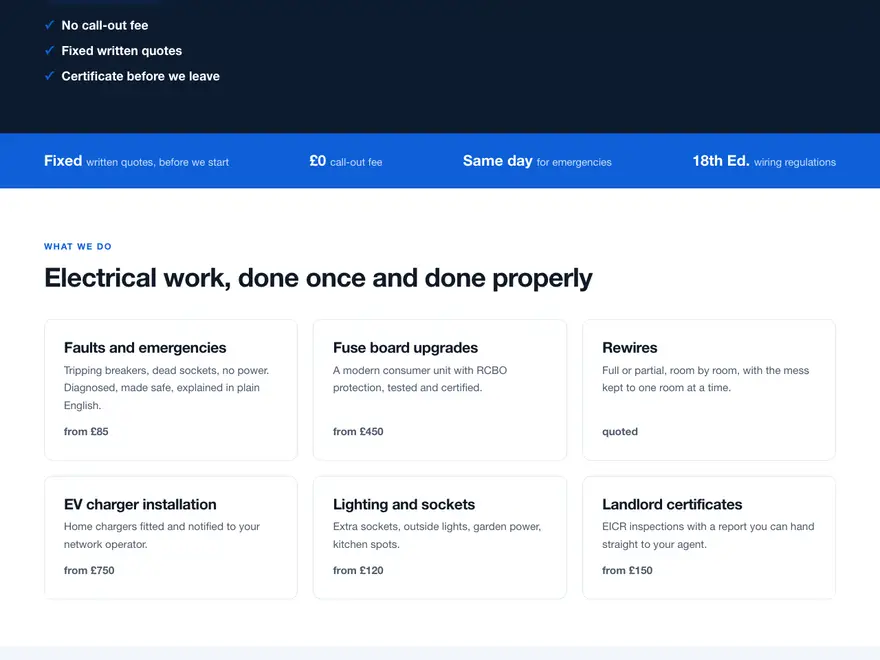Click 'Same day for emergencies' banner item
880x660 pixels.
(537, 161)
